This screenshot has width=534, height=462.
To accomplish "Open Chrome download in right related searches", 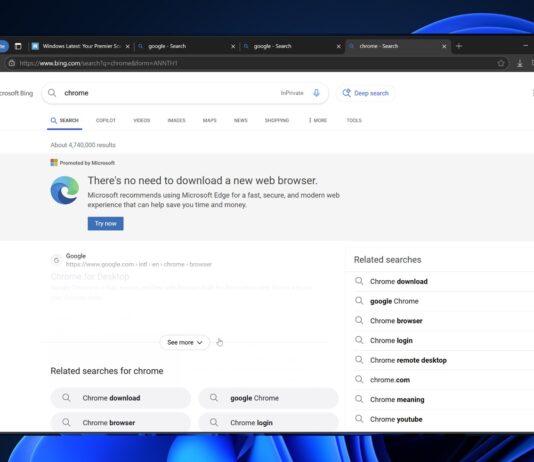I will 399,282.
